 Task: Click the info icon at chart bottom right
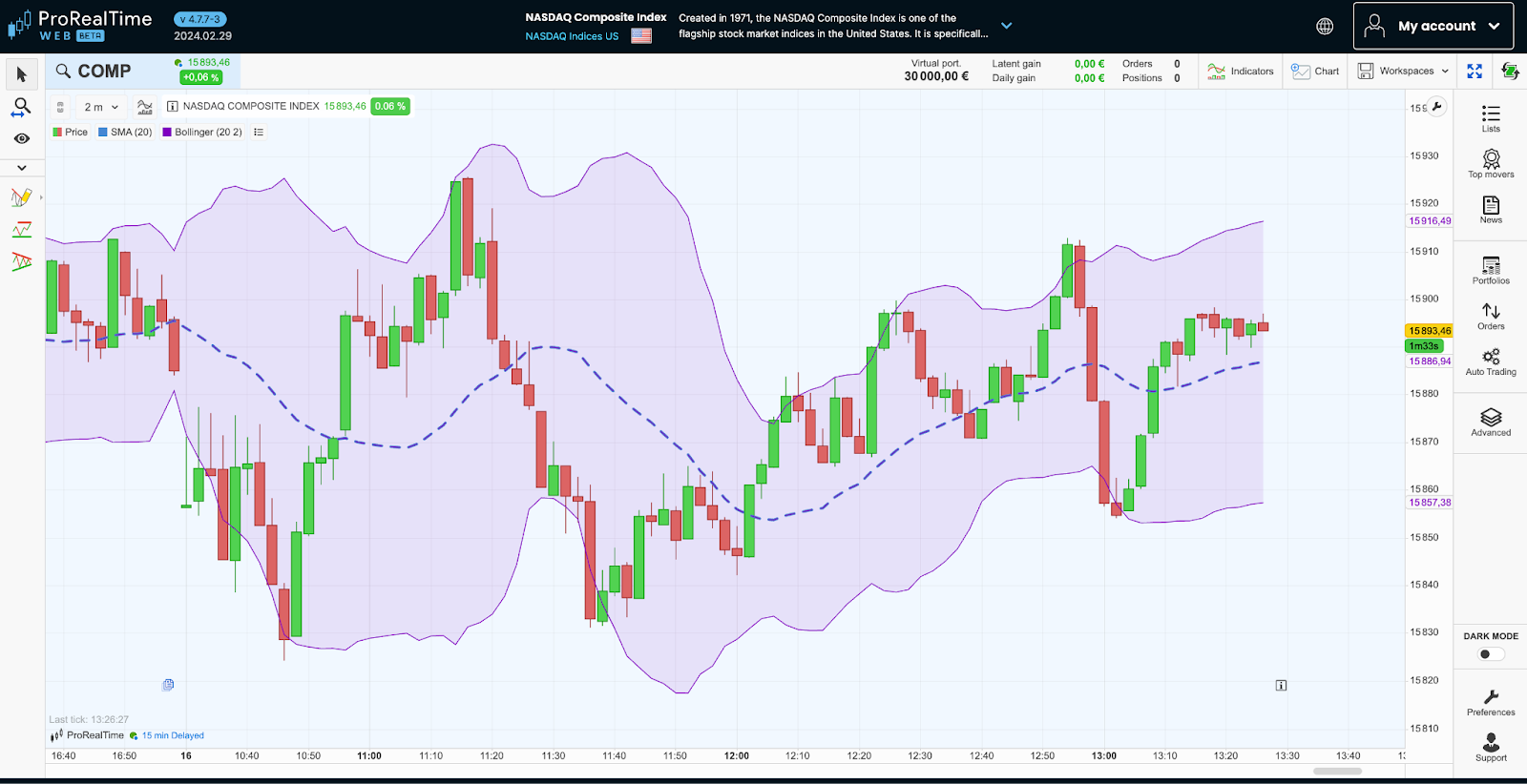point(1281,685)
